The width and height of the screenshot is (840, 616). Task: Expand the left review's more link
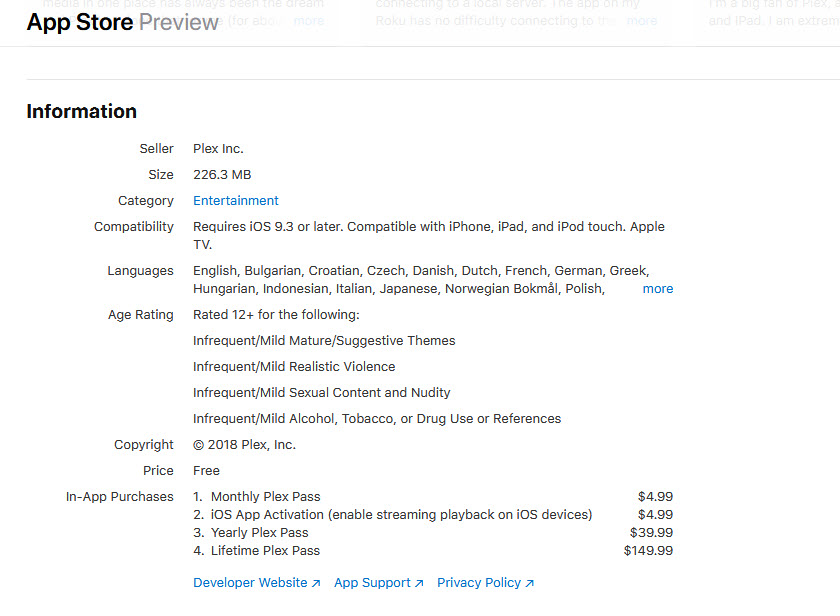click(309, 21)
